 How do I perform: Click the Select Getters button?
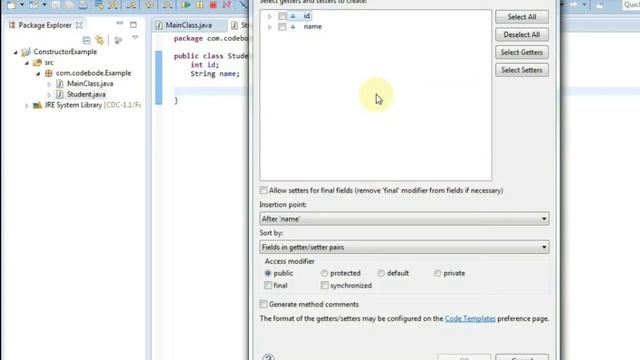pos(522,52)
